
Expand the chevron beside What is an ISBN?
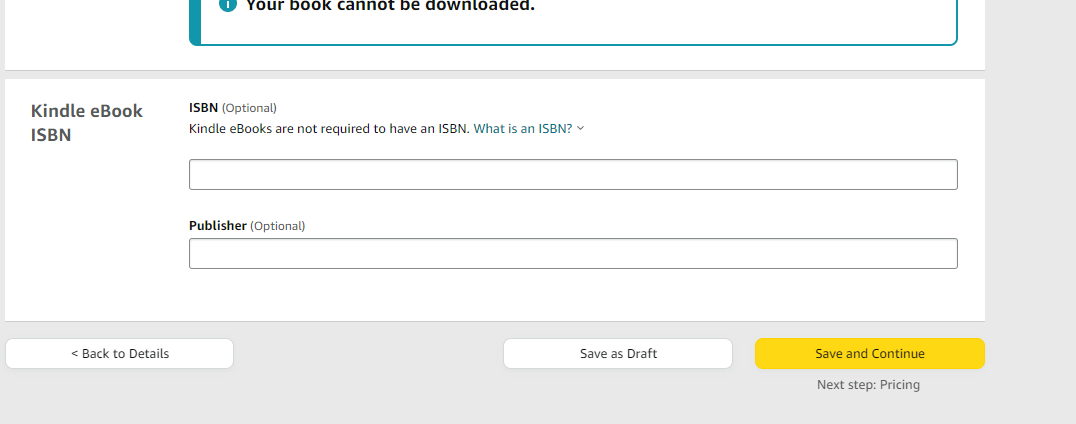click(581, 128)
